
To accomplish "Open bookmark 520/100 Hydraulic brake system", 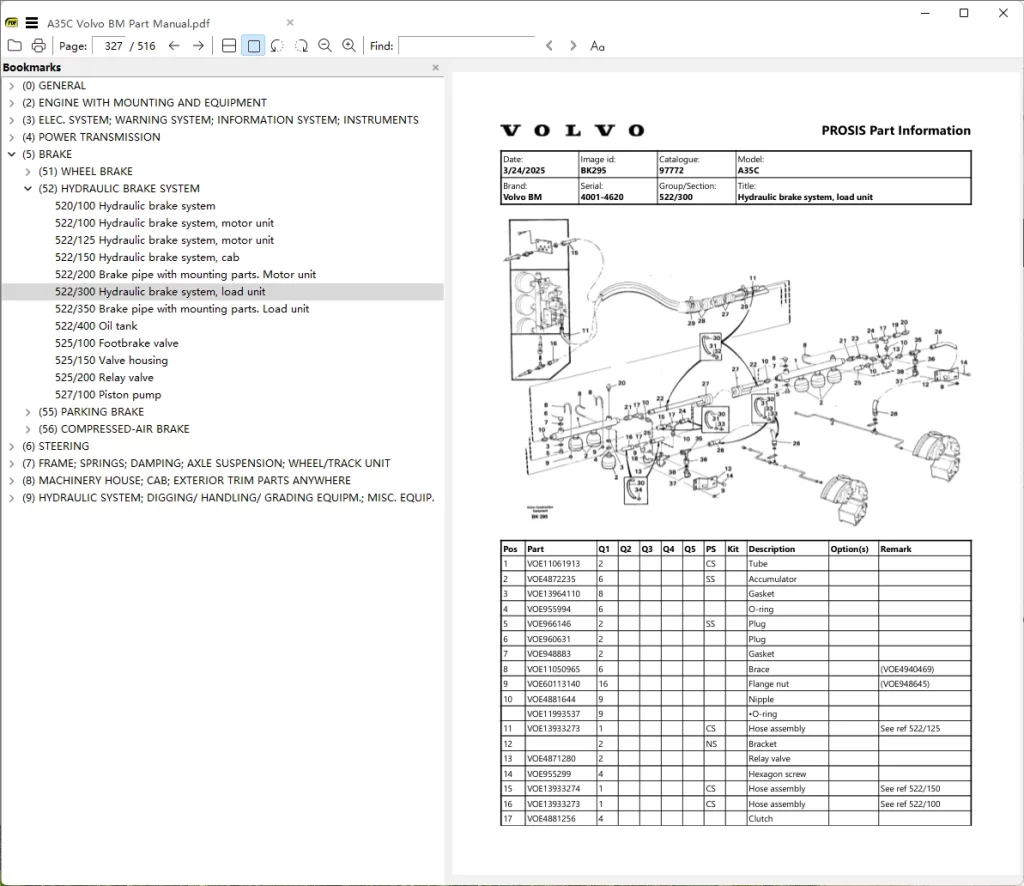I will [x=135, y=206].
